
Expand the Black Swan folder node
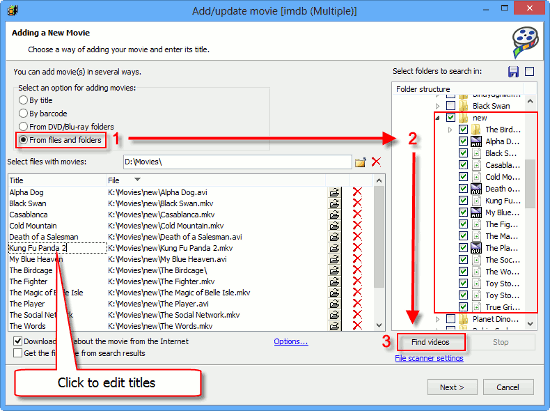tap(437, 106)
